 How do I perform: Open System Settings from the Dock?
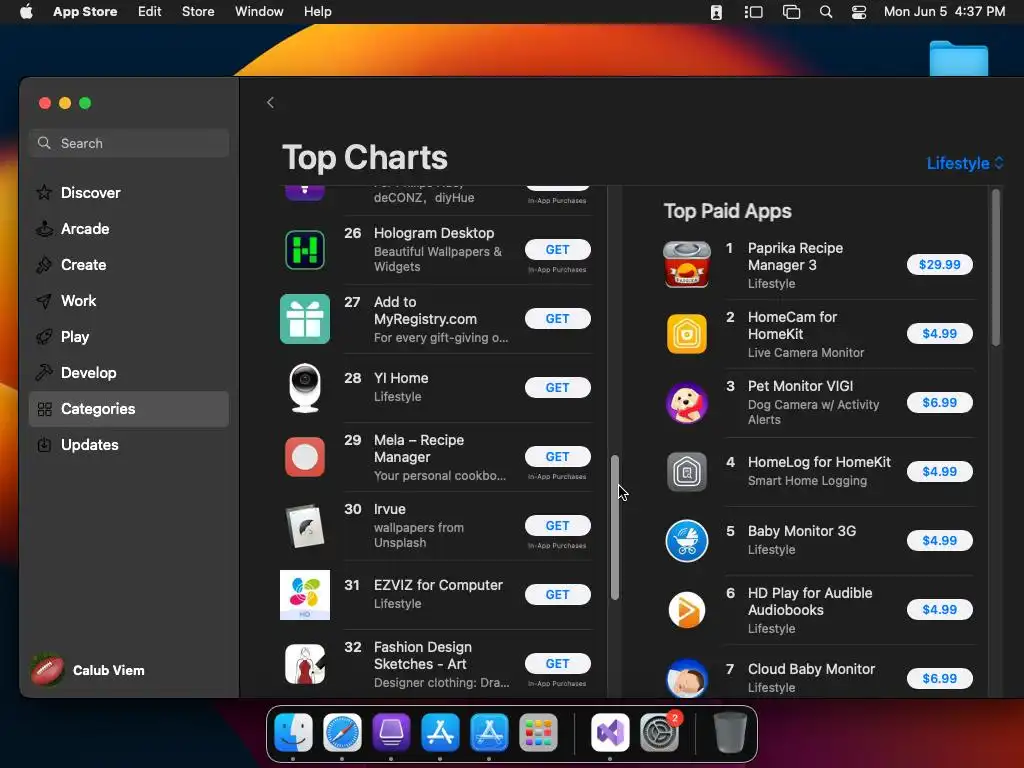pyautogui.click(x=659, y=733)
